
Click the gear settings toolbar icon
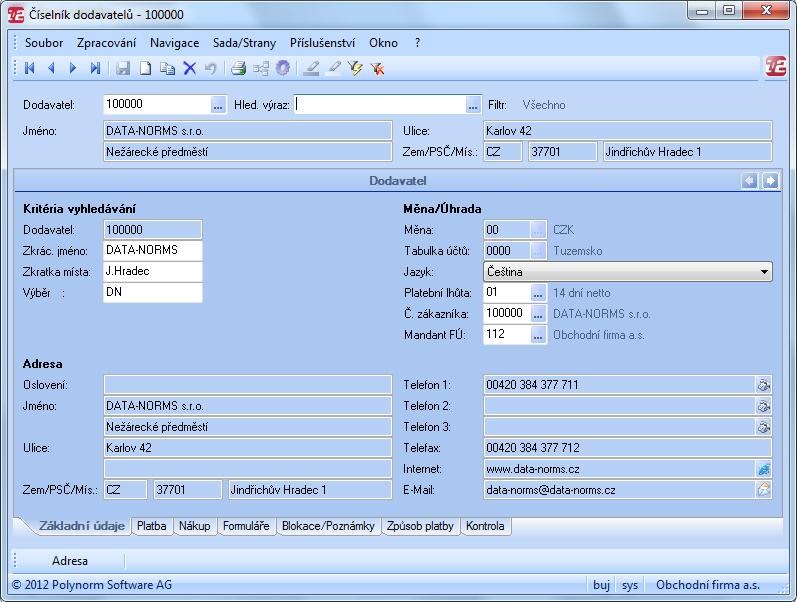(x=283, y=68)
